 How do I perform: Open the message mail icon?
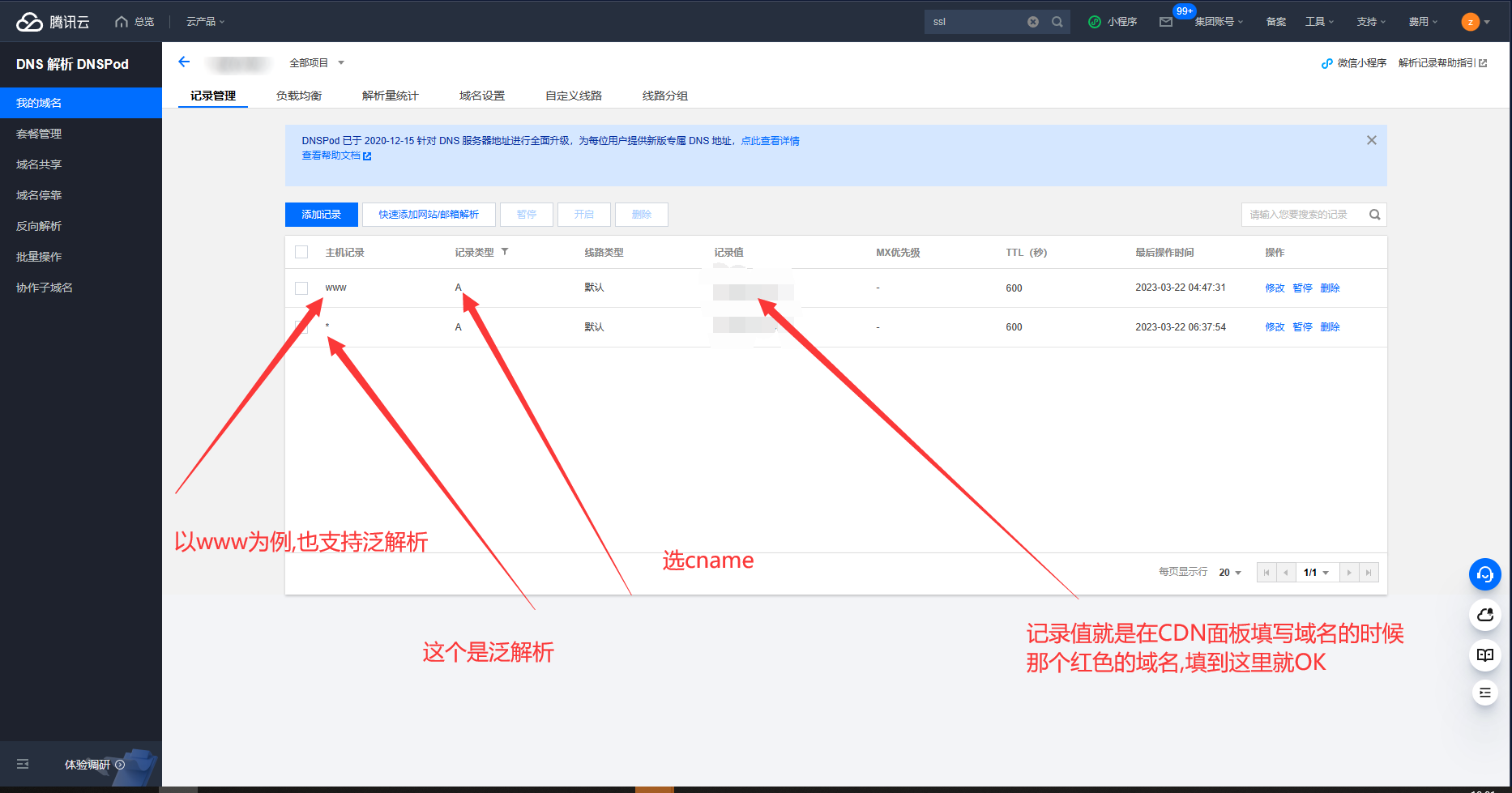[x=1166, y=22]
